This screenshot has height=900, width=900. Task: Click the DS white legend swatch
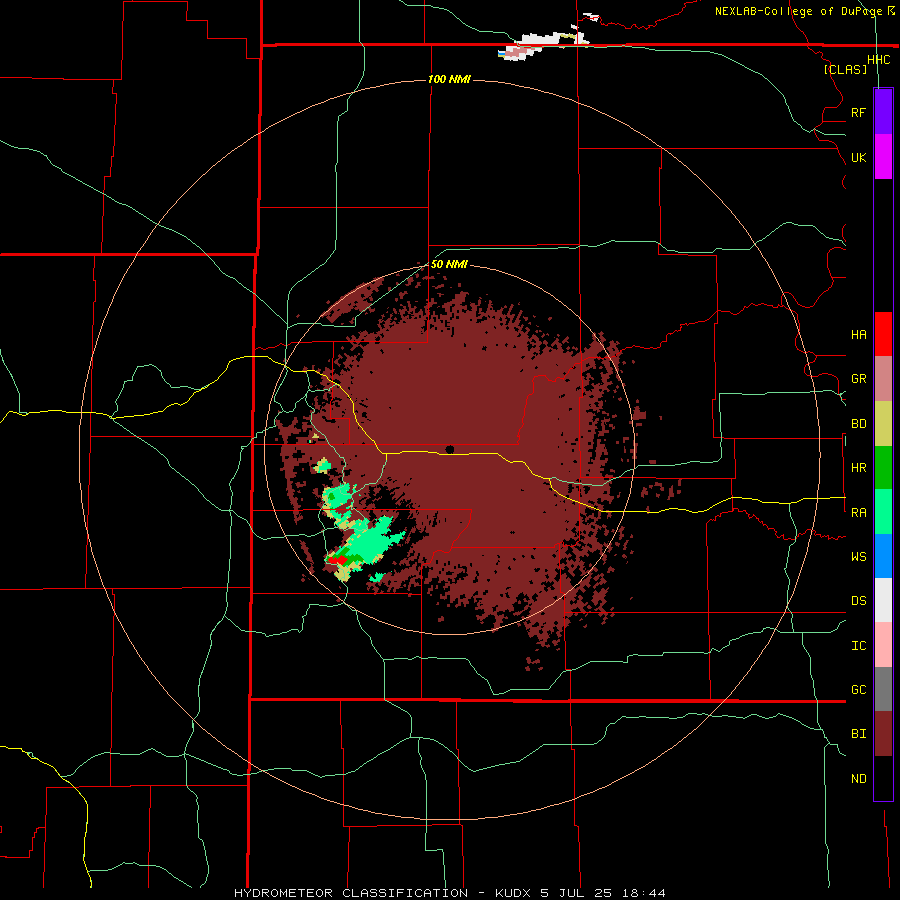point(883,600)
